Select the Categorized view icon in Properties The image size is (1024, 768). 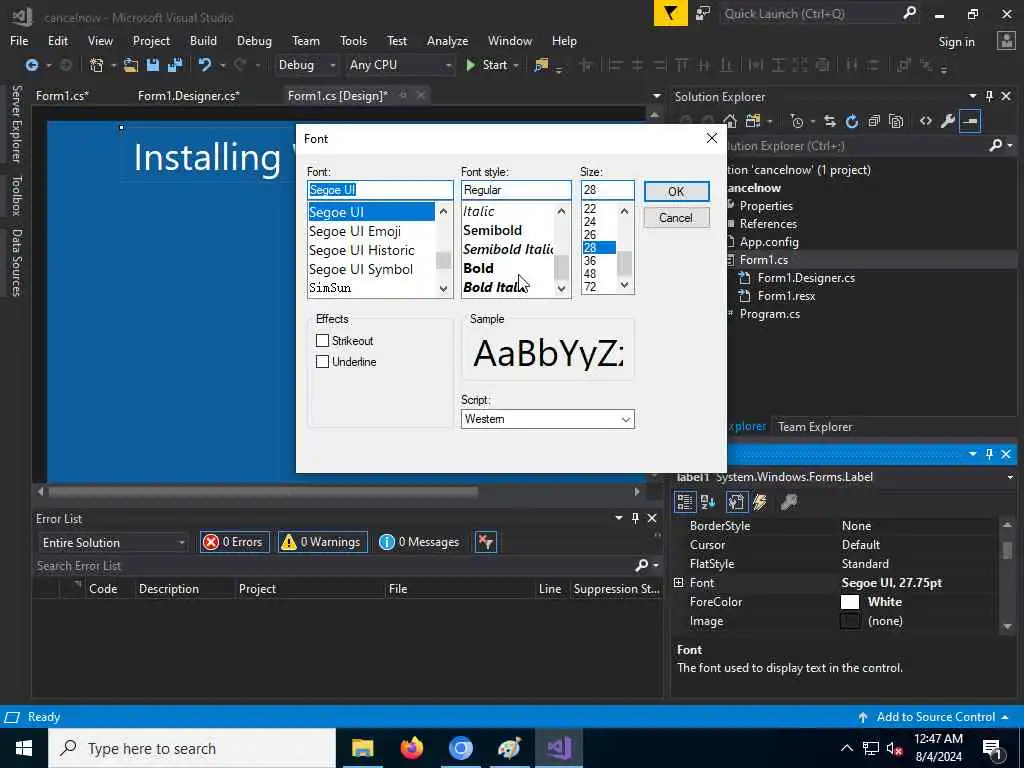click(684, 502)
